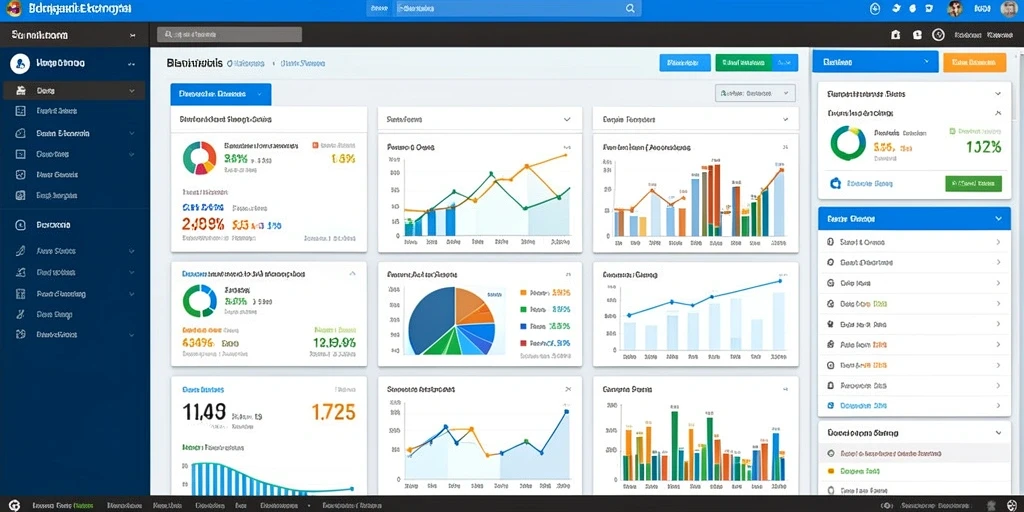Viewport: 1024px width, 512px height.
Task: Click the orange slice of the pie chart
Action: [x=472, y=304]
